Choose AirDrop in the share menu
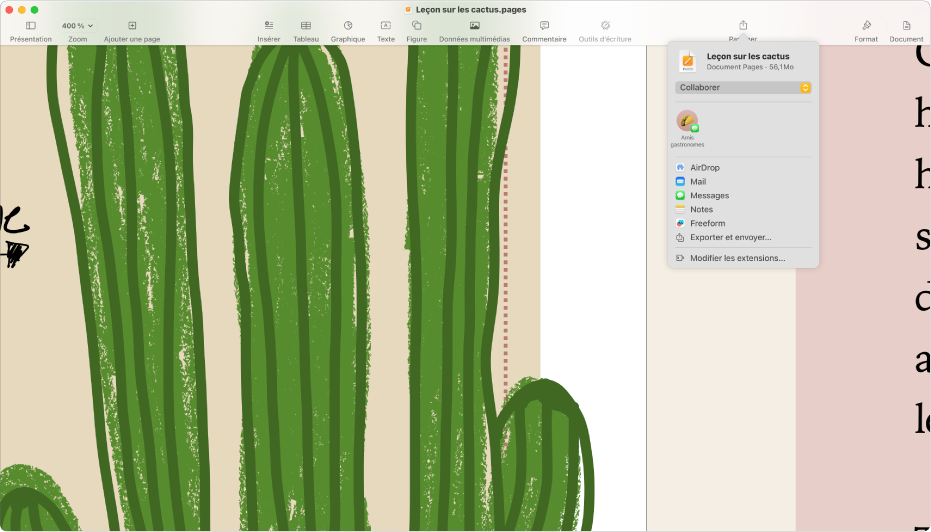931x532 pixels. [704, 168]
